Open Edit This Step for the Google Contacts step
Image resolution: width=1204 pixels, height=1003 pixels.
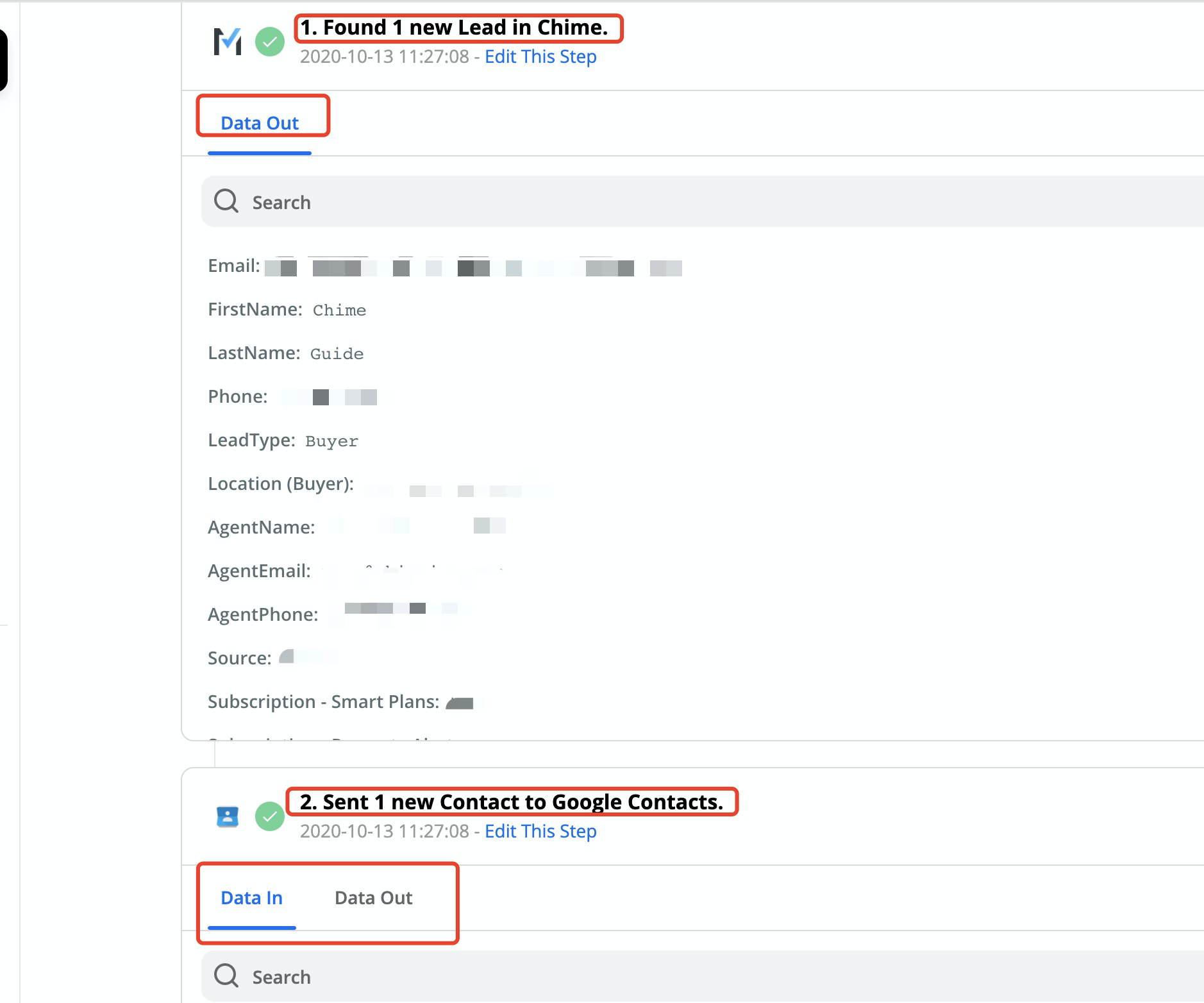coord(540,831)
